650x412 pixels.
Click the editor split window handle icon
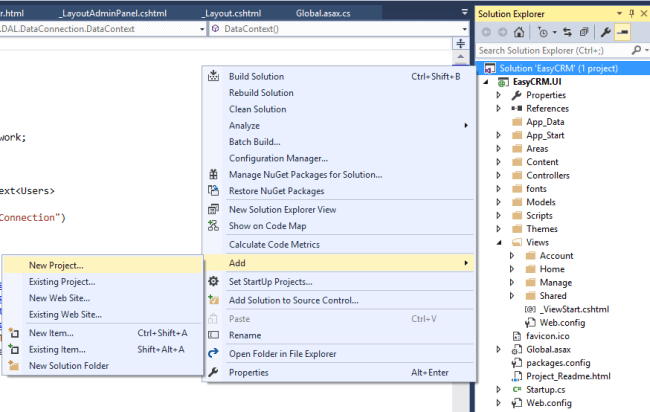[x=461, y=44]
